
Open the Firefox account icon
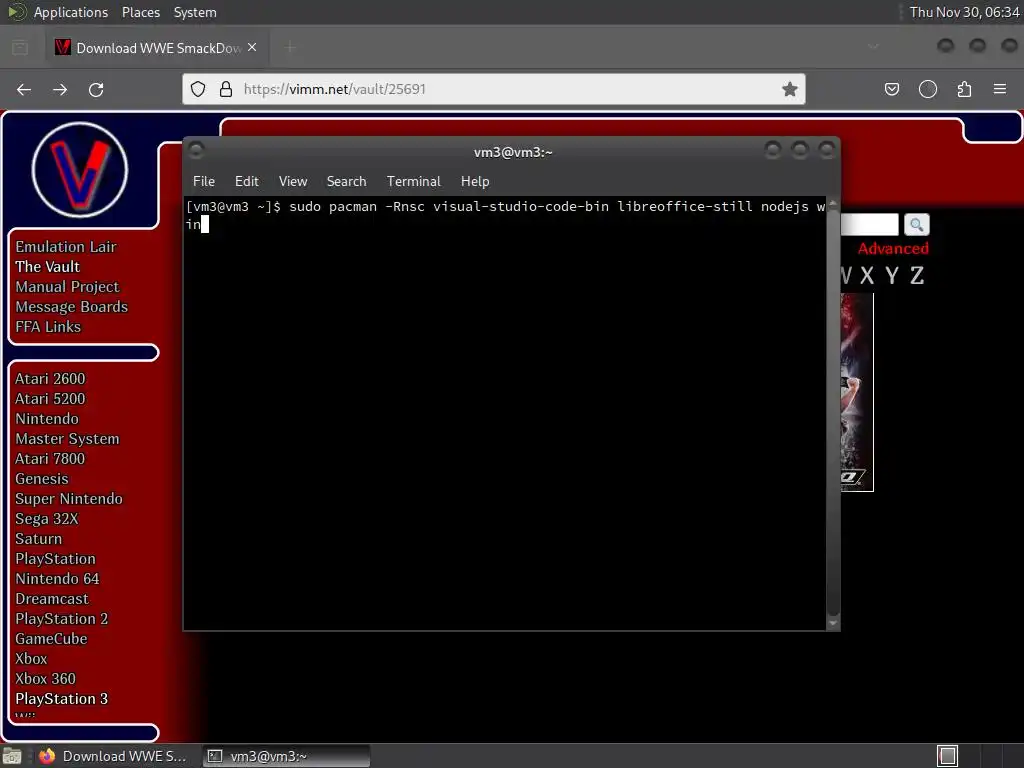(928, 89)
